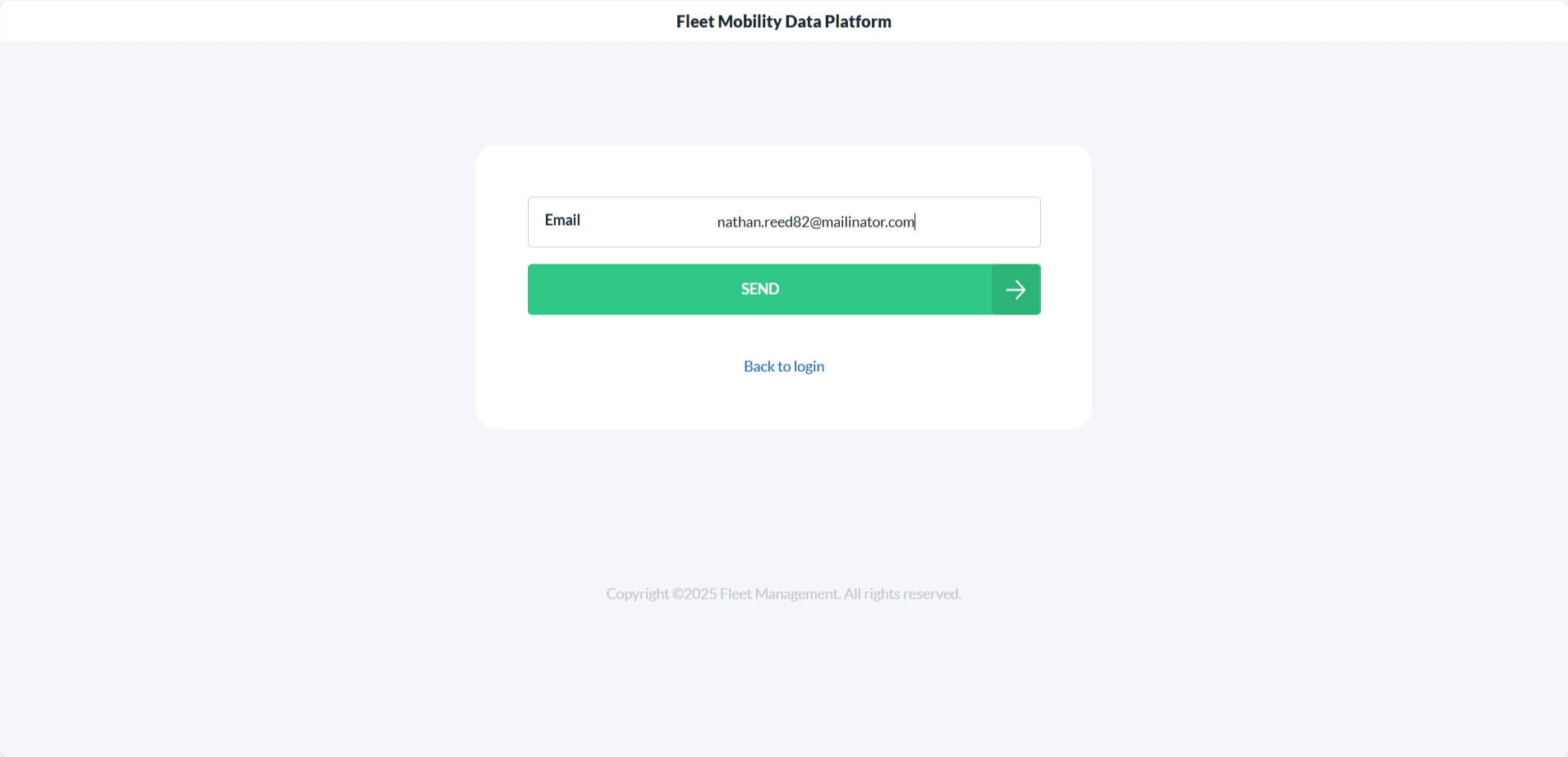Click the word 'Platform' in page header

point(858,21)
